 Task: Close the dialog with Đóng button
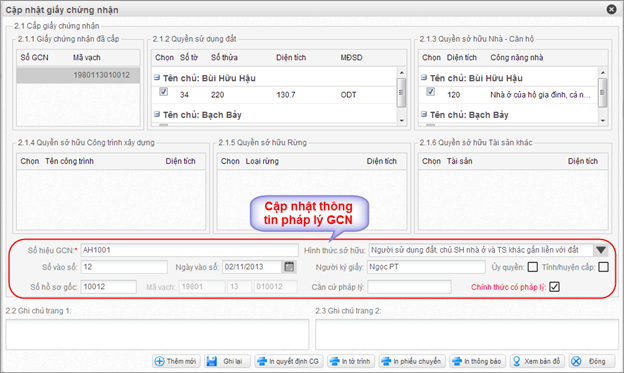pos(591,361)
